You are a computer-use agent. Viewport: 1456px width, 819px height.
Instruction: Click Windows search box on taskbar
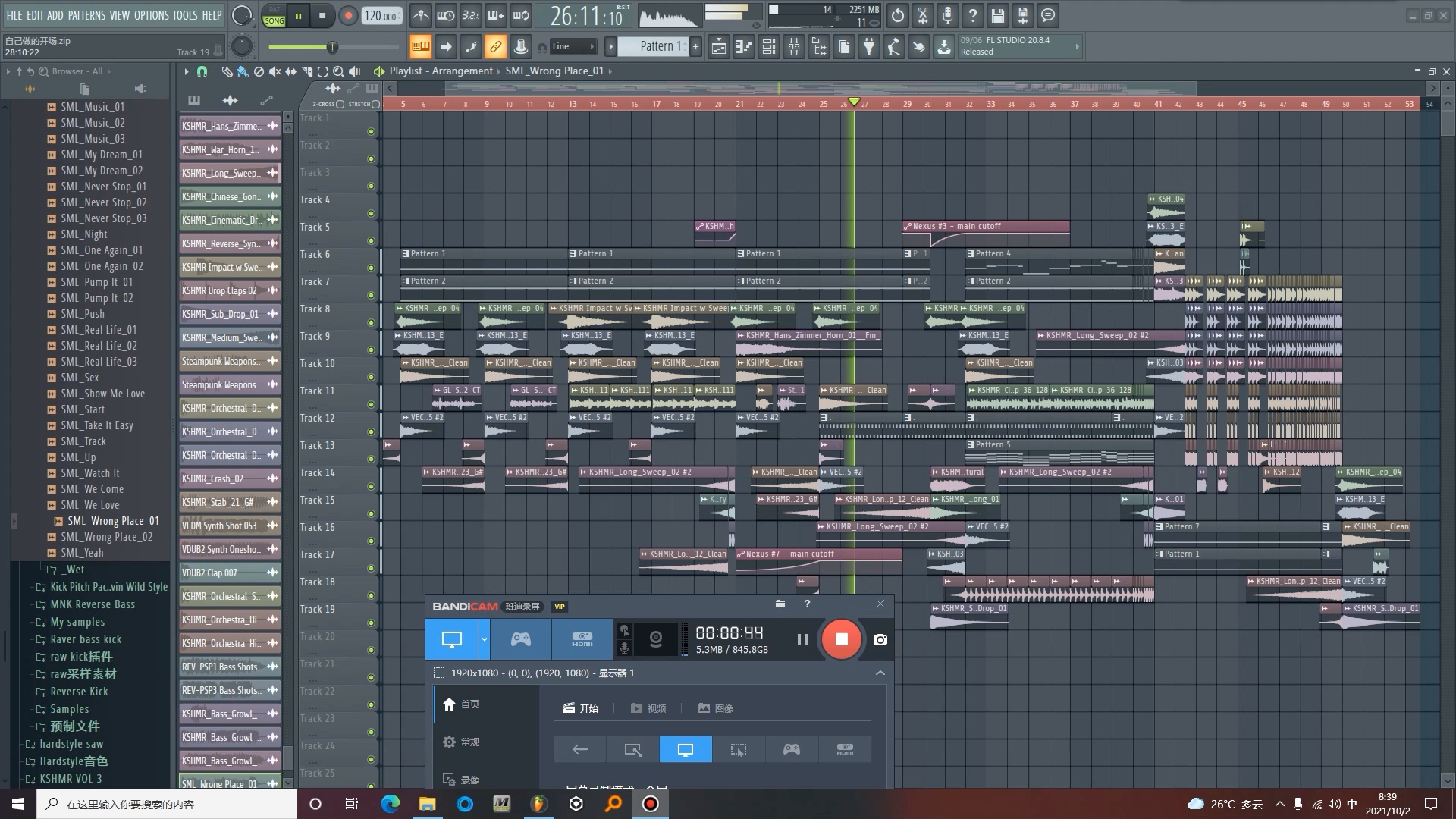[167, 804]
